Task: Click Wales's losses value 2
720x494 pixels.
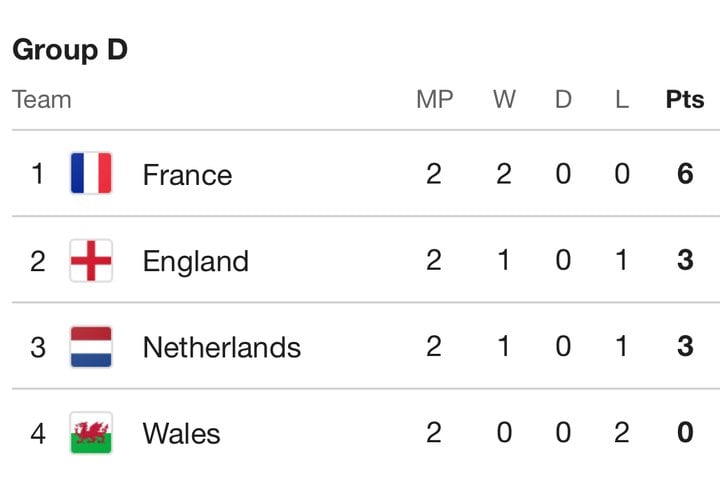Action: point(622,432)
